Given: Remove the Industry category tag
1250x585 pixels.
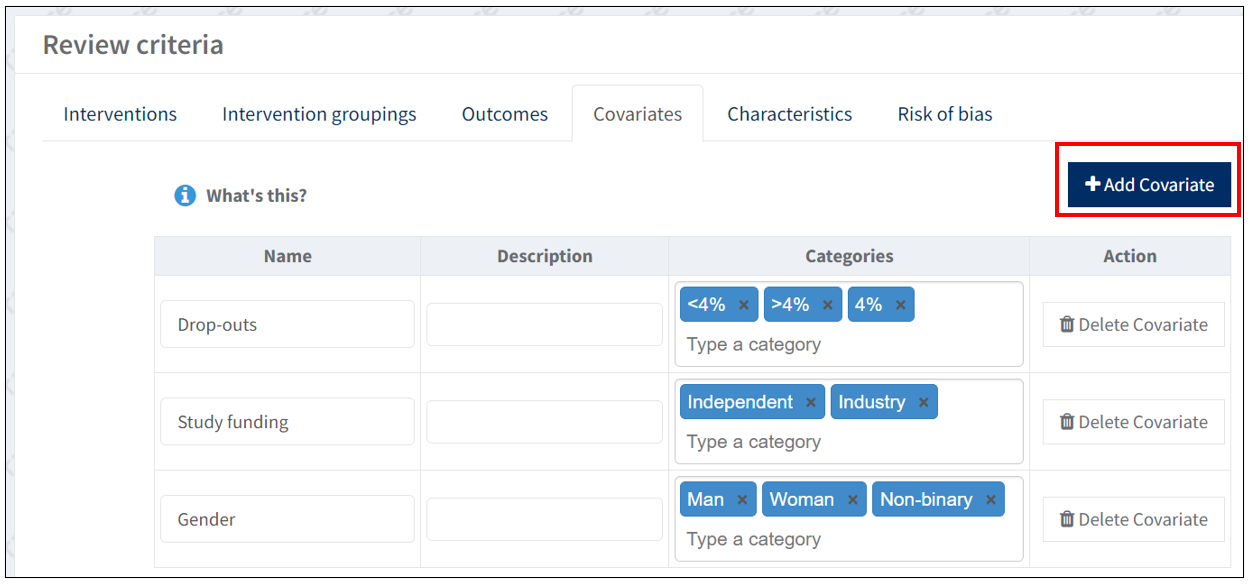Looking at the screenshot, I should click(923, 403).
